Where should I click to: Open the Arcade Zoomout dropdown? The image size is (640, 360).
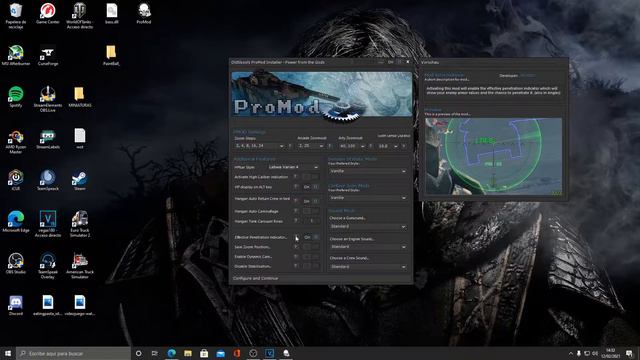(311, 146)
